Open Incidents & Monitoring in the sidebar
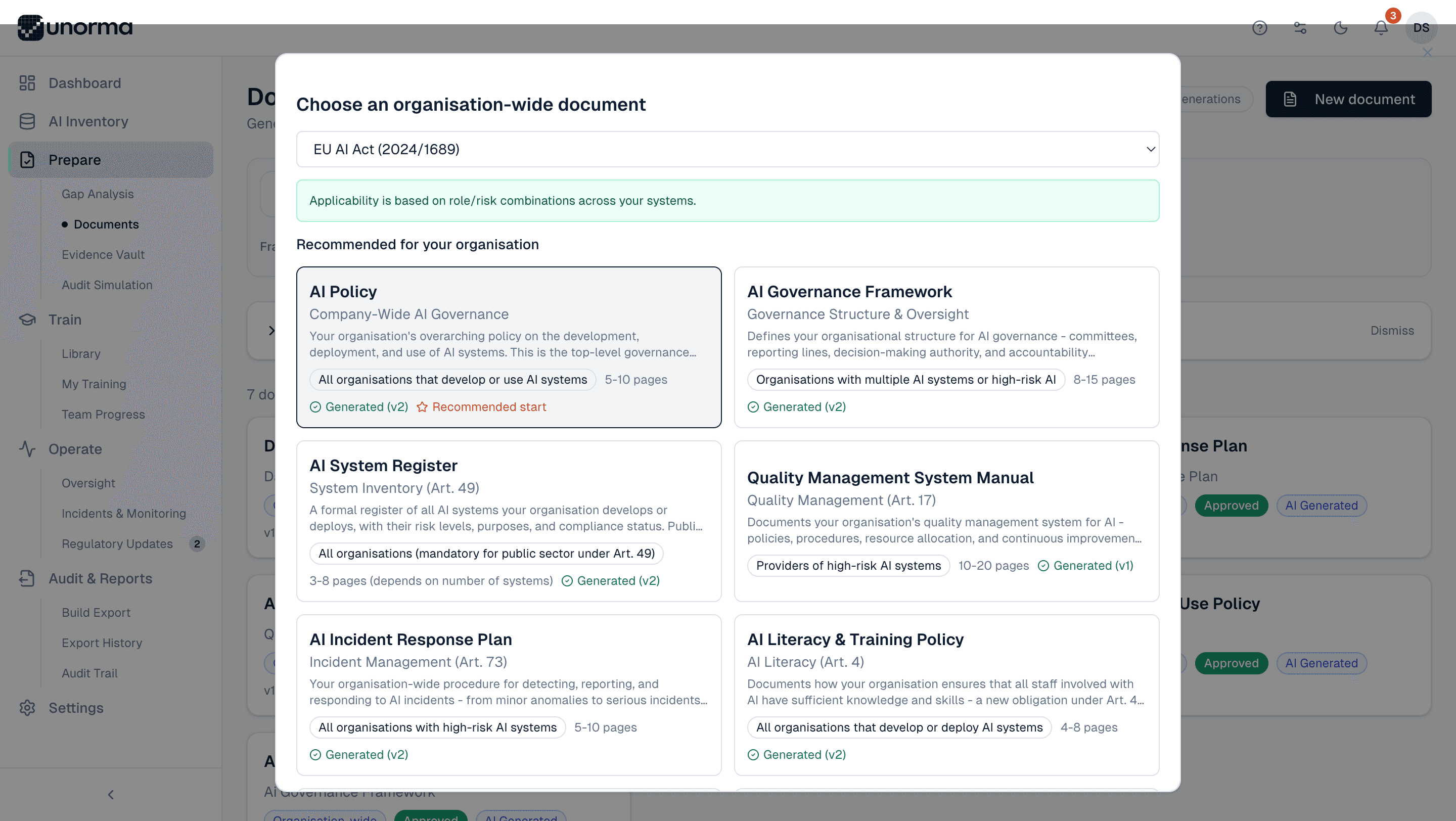 [124, 514]
